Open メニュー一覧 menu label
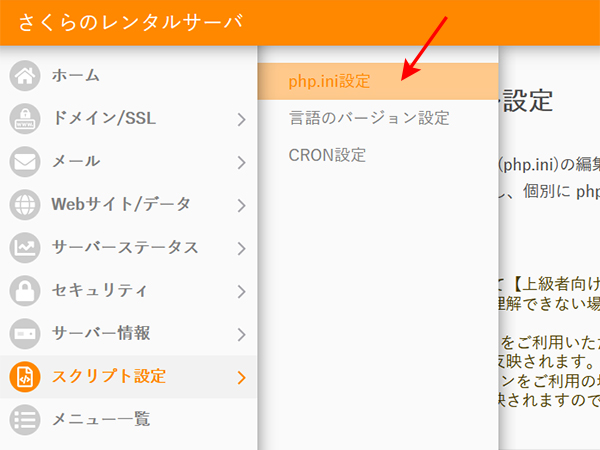 101,419
